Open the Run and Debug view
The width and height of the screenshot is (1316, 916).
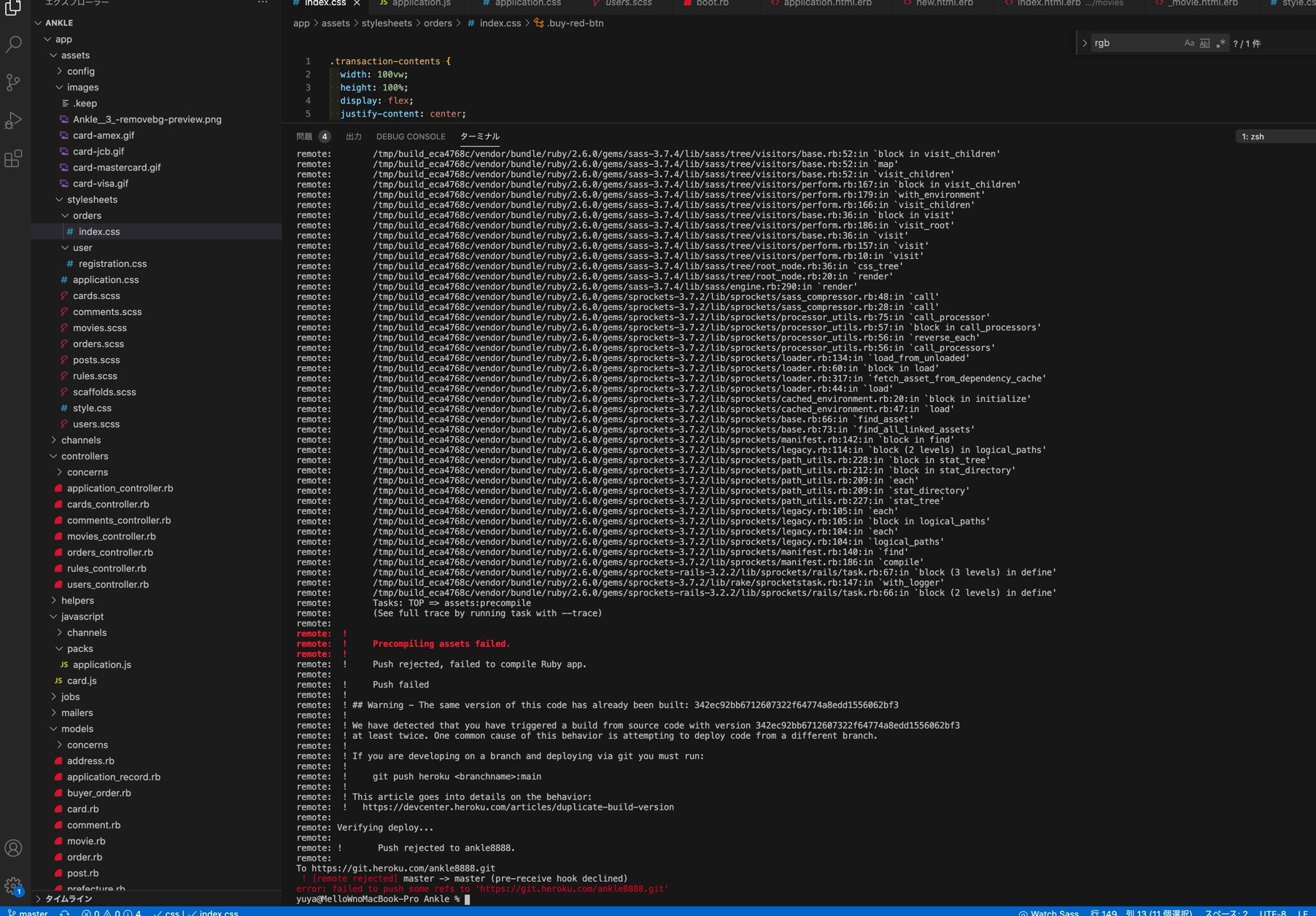[x=13, y=120]
